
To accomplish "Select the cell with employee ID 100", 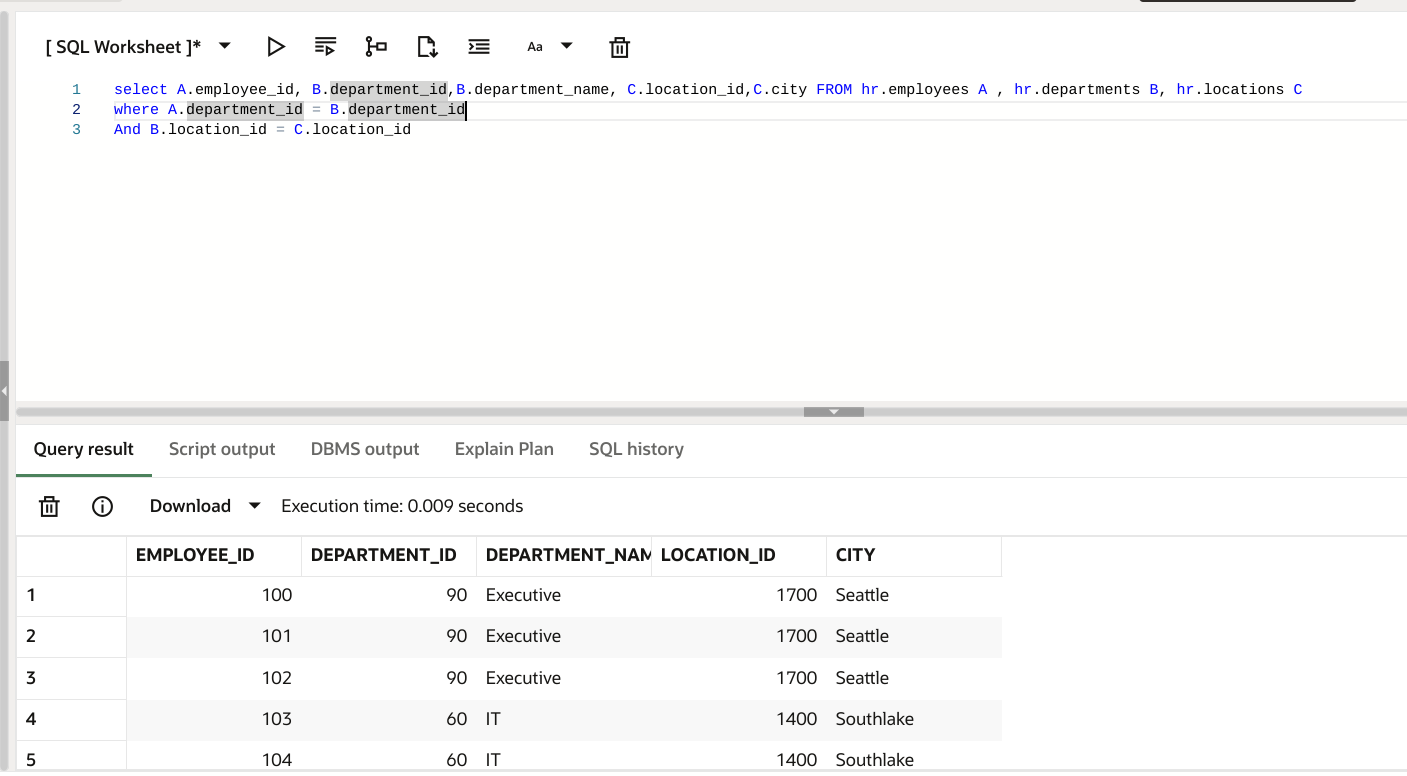I will [x=214, y=595].
